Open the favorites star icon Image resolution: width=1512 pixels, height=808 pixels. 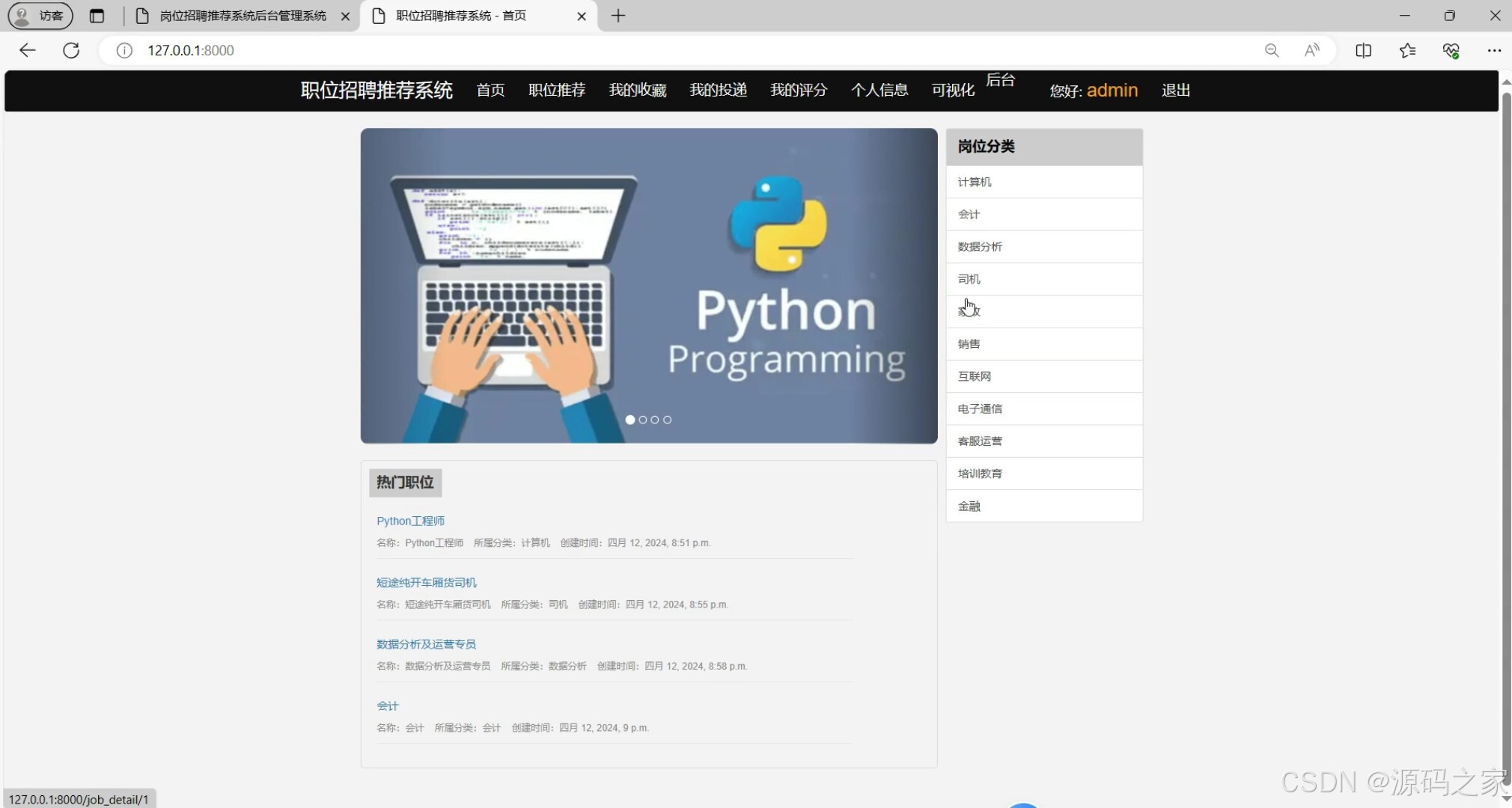[1407, 50]
